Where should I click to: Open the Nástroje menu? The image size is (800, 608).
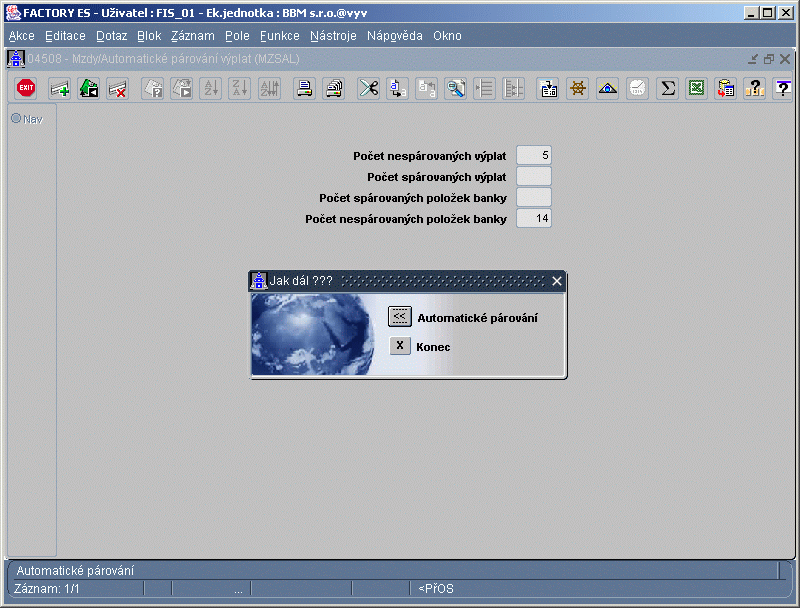(x=333, y=36)
